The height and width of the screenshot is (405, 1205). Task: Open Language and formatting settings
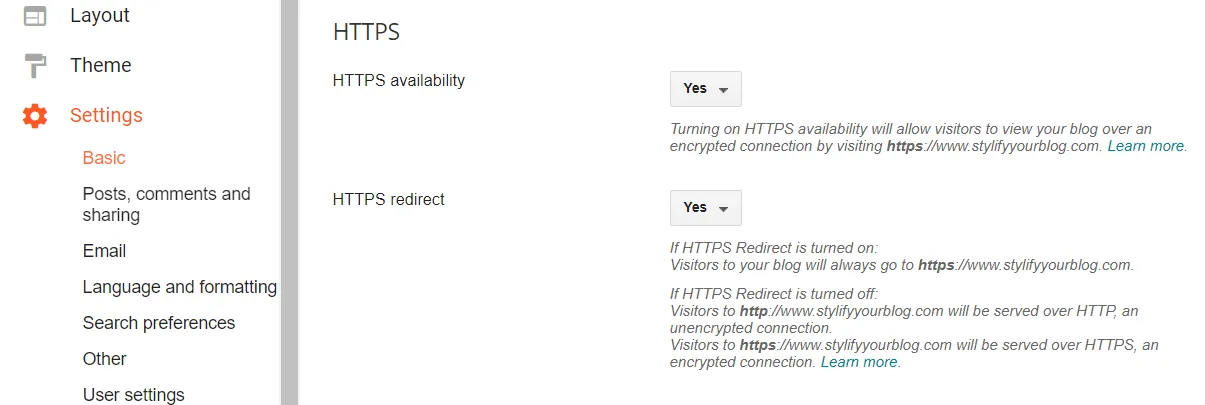pyautogui.click(x=179, y=287)
